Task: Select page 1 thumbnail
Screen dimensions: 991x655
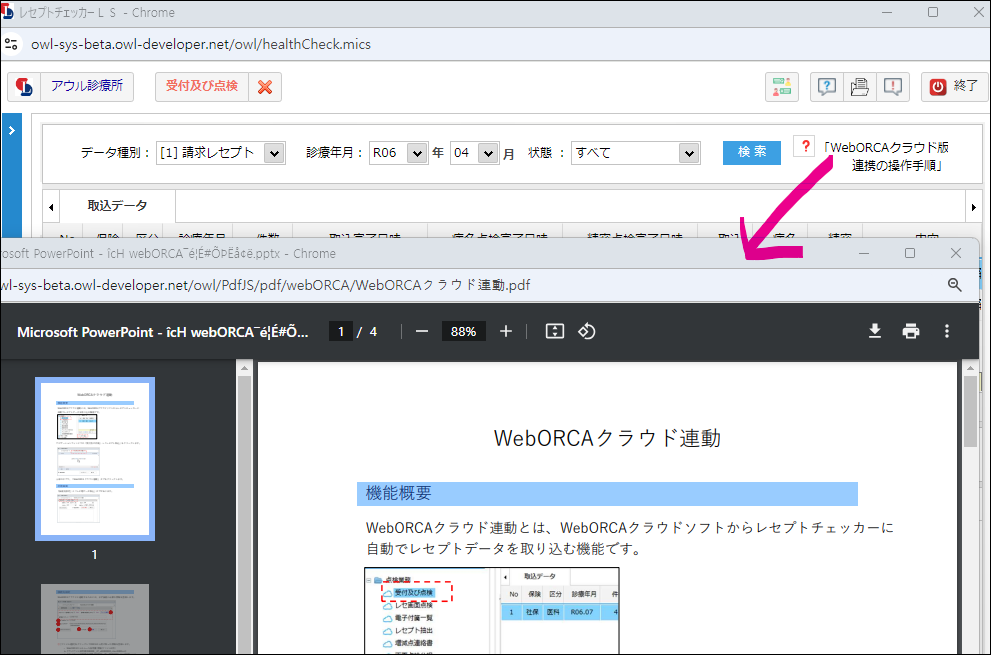Action: [95, 459]
